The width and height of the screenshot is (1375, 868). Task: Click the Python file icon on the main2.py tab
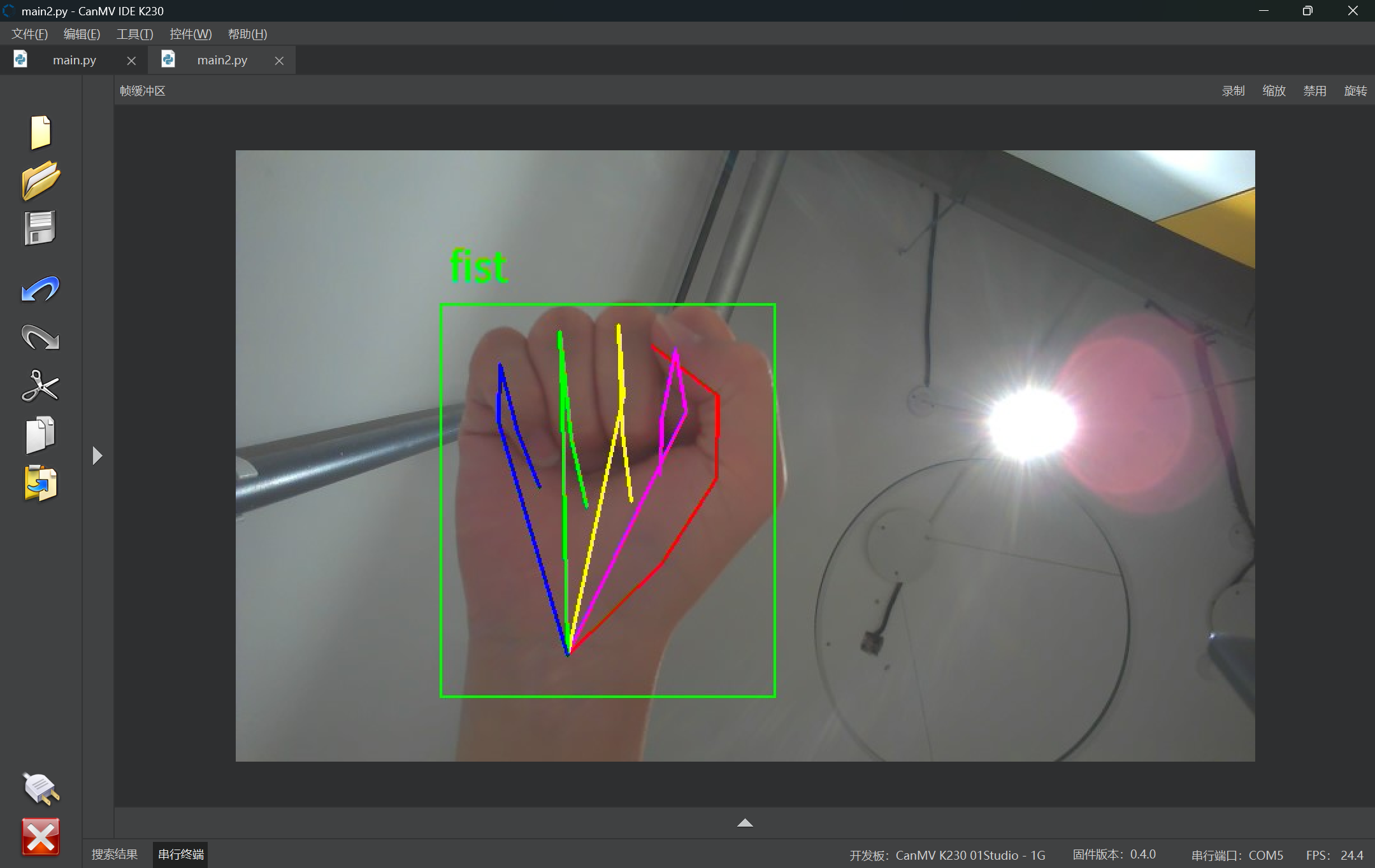(x=168, y=60)
